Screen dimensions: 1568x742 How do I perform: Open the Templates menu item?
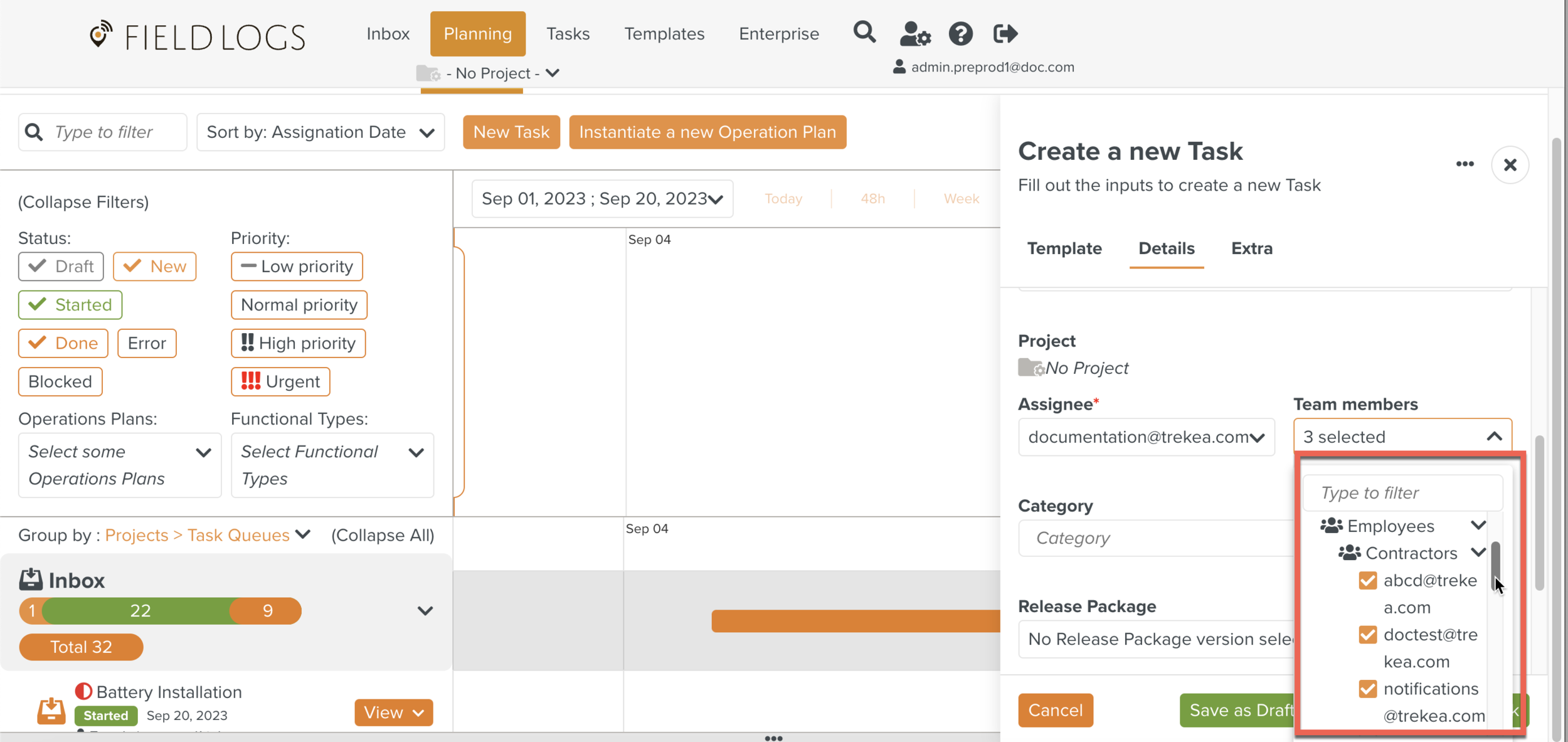(x=664, y=34)
